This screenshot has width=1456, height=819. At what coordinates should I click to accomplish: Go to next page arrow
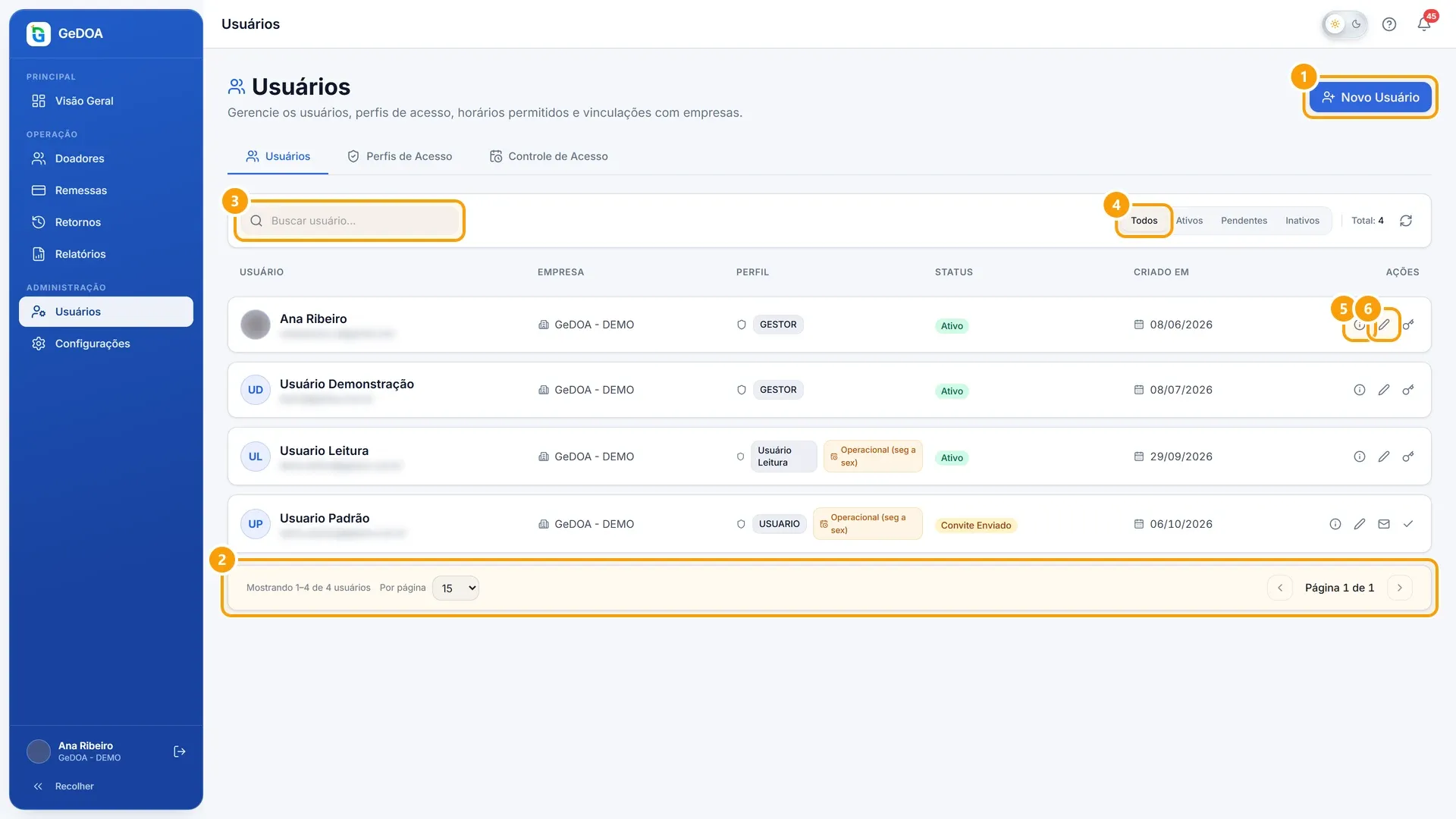coord(1399,588)
